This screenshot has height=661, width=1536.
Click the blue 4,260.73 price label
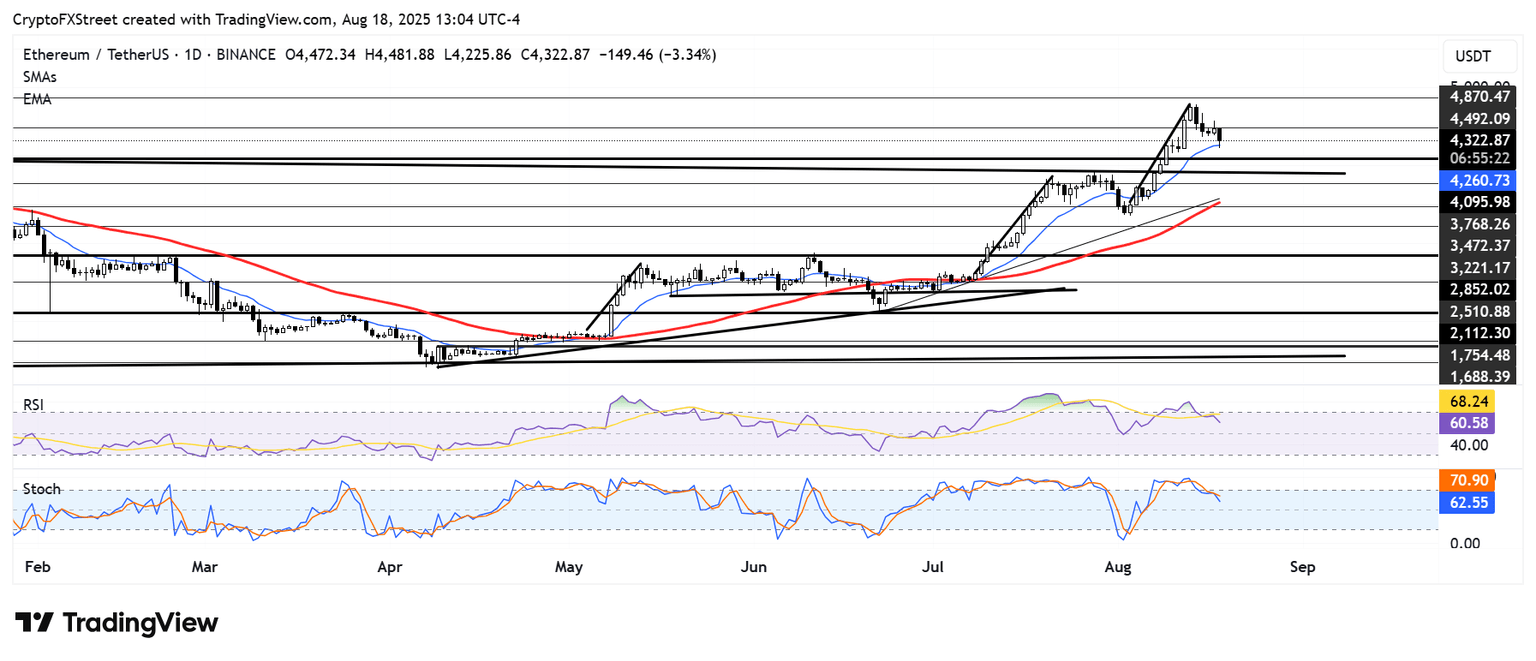pyautogui.click(x=1479, y=180)
